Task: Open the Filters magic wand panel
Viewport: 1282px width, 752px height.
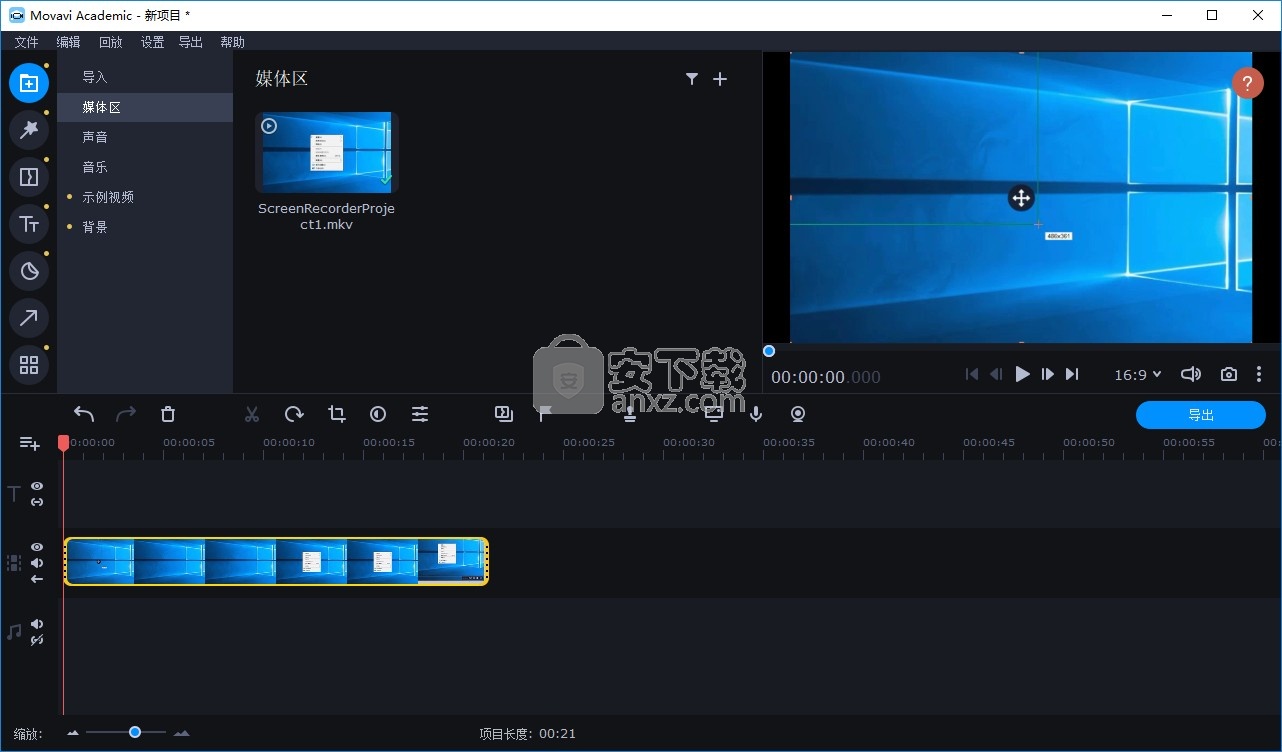Action: (x=29, y=130)
